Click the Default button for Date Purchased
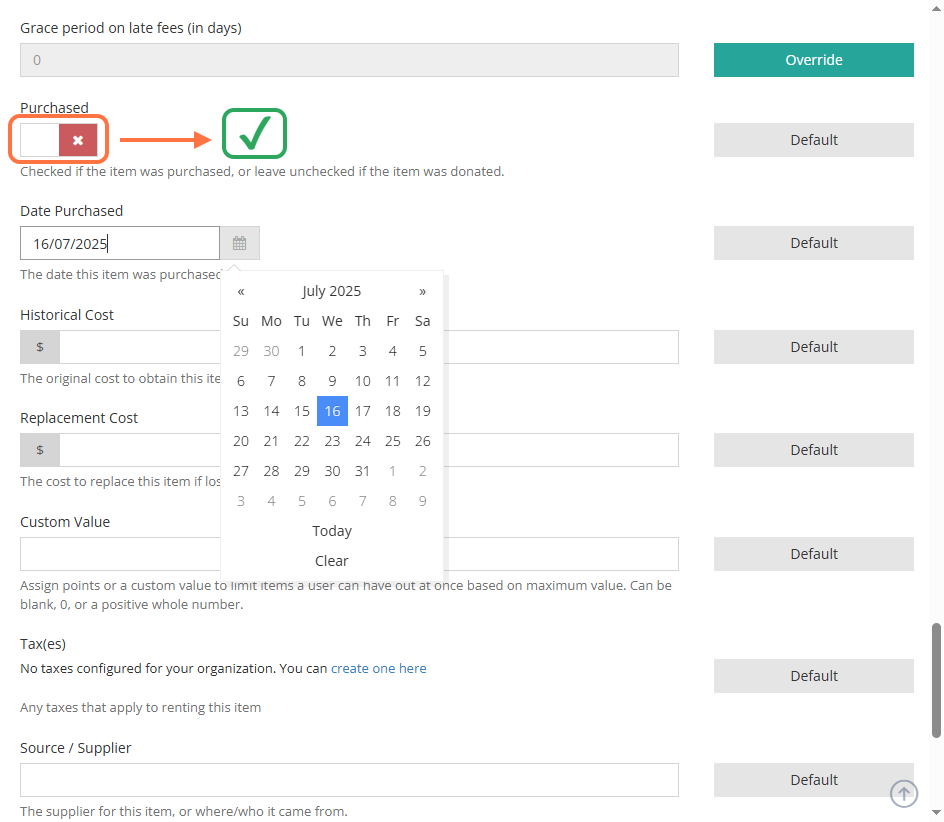Viewport: 944px width, 822px height. pos(813,243)
